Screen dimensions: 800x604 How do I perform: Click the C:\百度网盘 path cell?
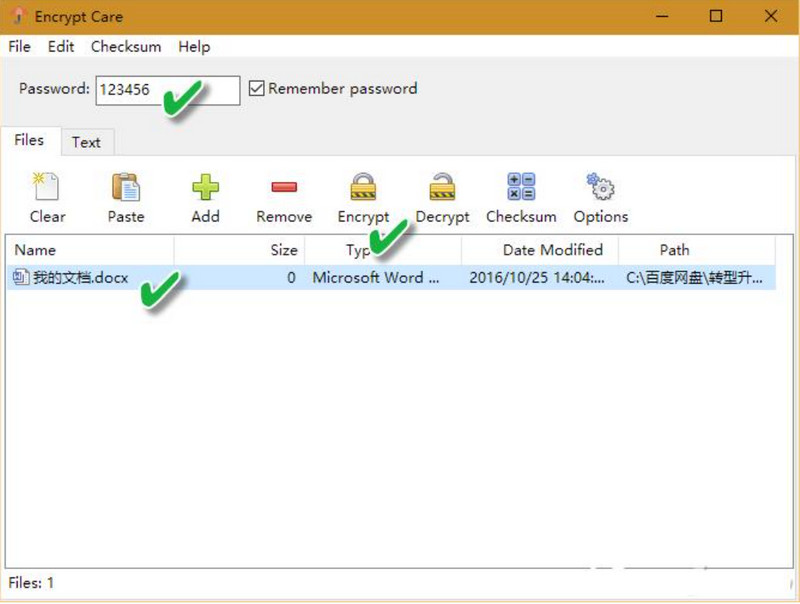[x=694, y=278]
